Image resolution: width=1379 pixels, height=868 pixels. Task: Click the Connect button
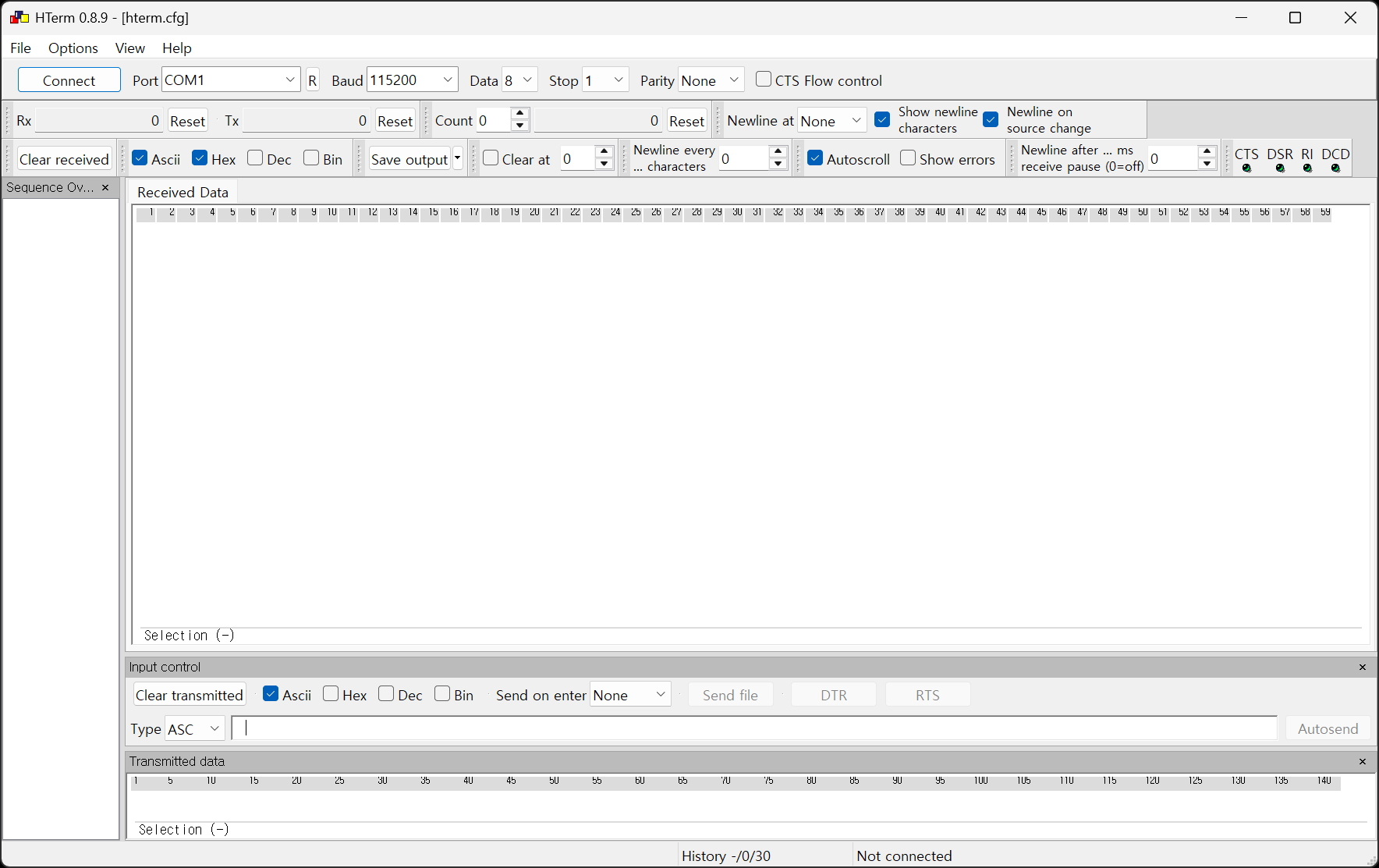[69, 80]
